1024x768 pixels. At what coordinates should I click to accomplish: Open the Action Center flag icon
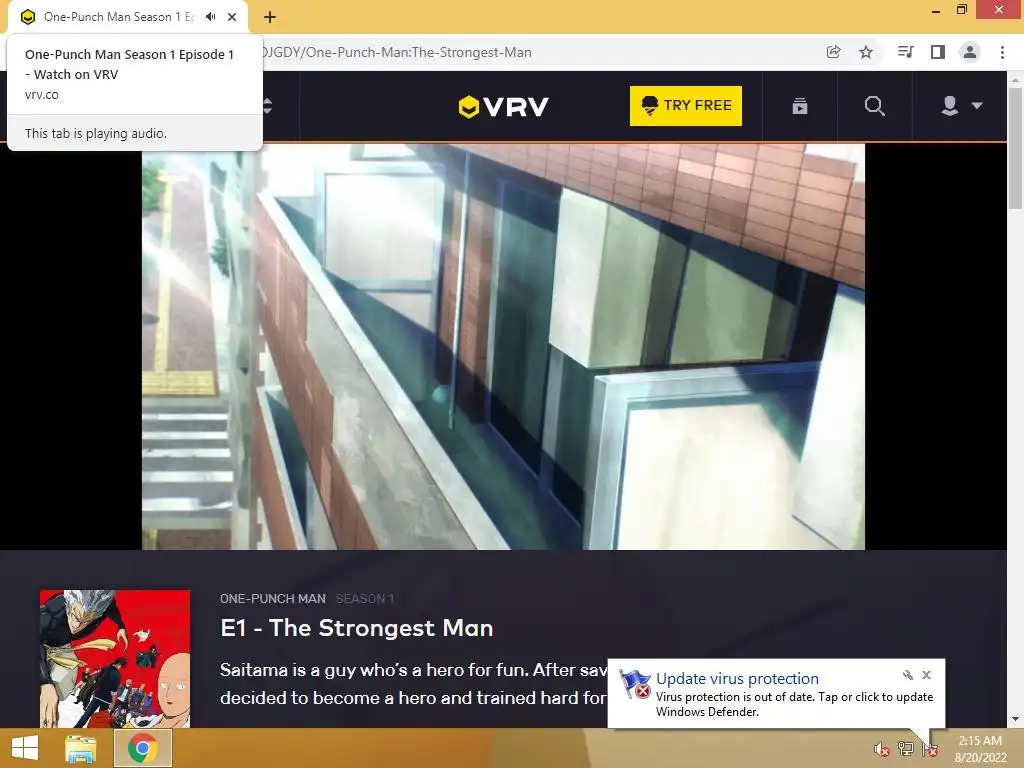tap(930, 749)
